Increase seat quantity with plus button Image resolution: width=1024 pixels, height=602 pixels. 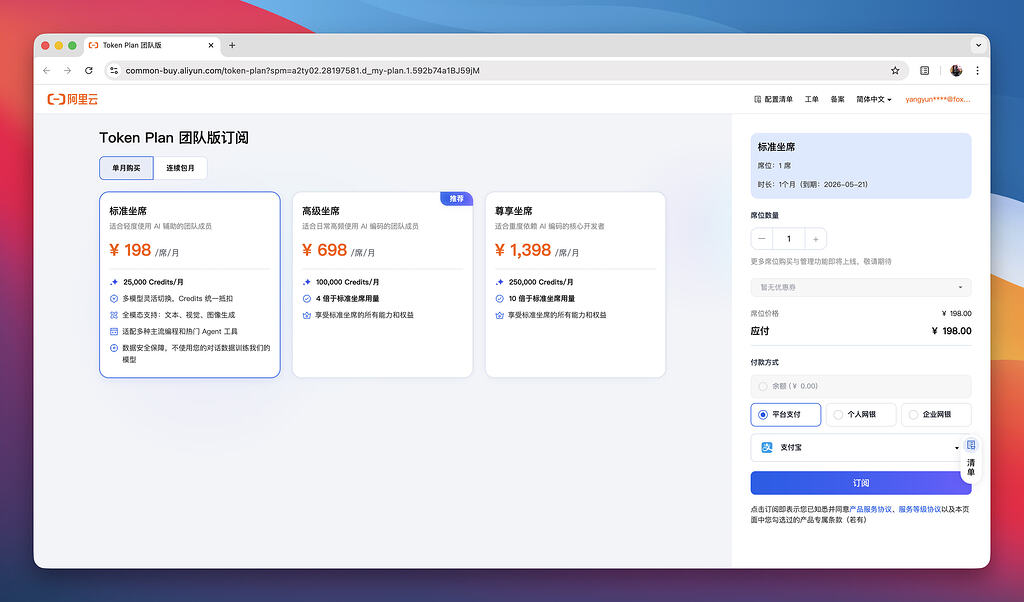(x=816, y=239)
